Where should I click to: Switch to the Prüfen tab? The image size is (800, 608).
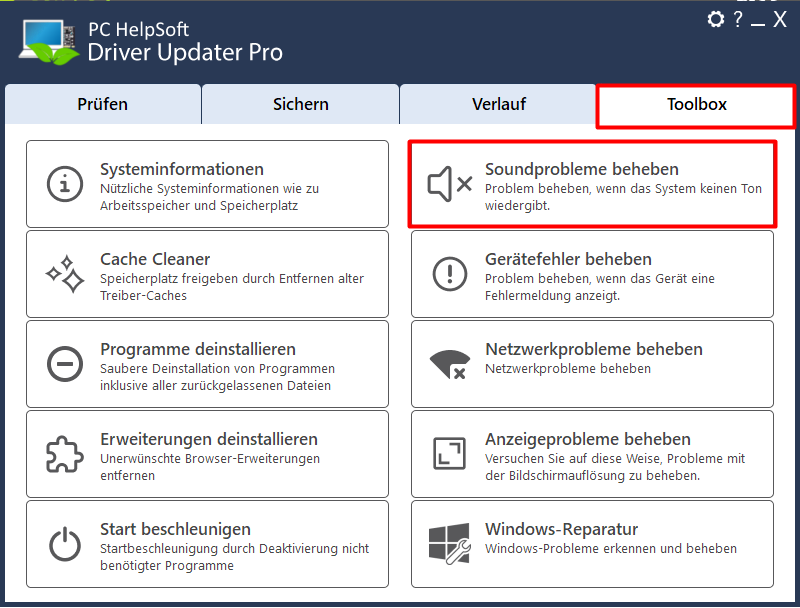(x=103, y=104)
